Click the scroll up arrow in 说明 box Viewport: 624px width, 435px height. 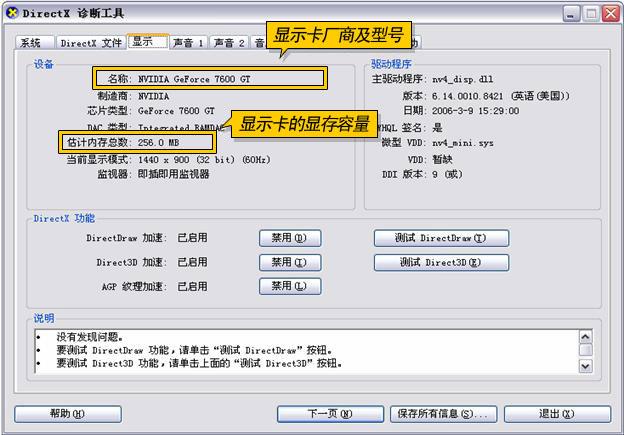tap(585, 337)
